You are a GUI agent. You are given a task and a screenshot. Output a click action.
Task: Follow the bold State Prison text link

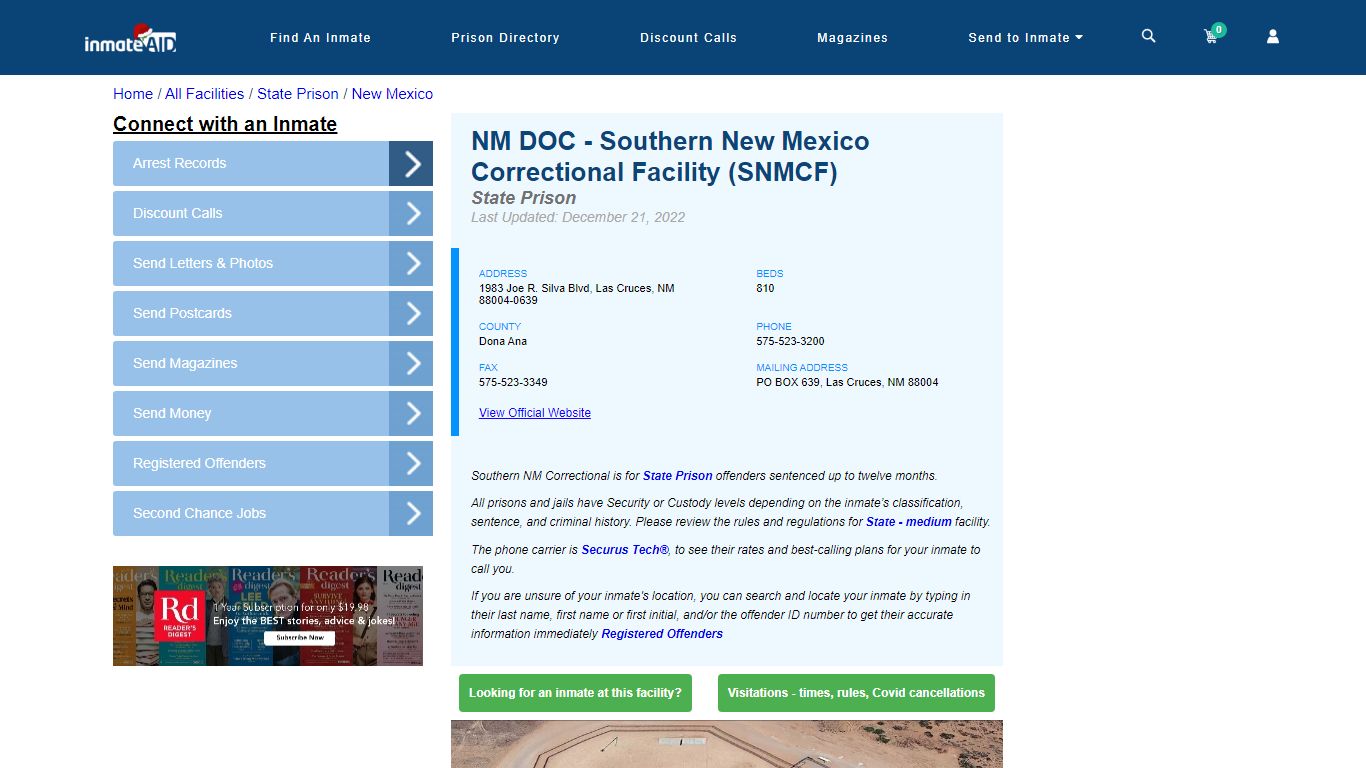(x=678, y=476)
